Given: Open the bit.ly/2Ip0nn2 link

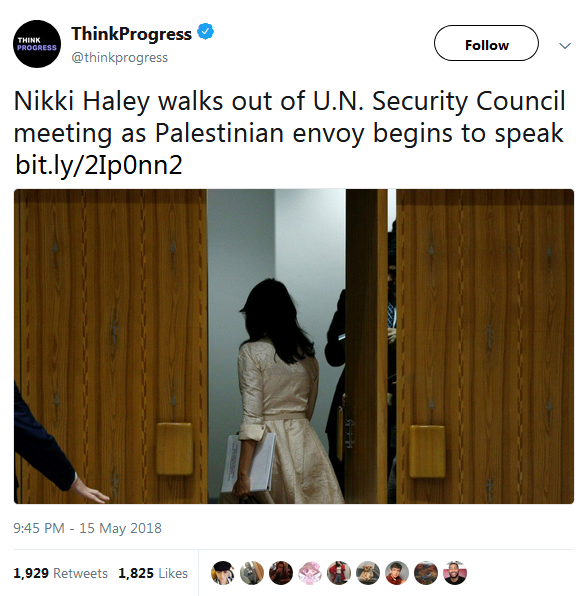Looking at the screenshot, I should 99,165.
